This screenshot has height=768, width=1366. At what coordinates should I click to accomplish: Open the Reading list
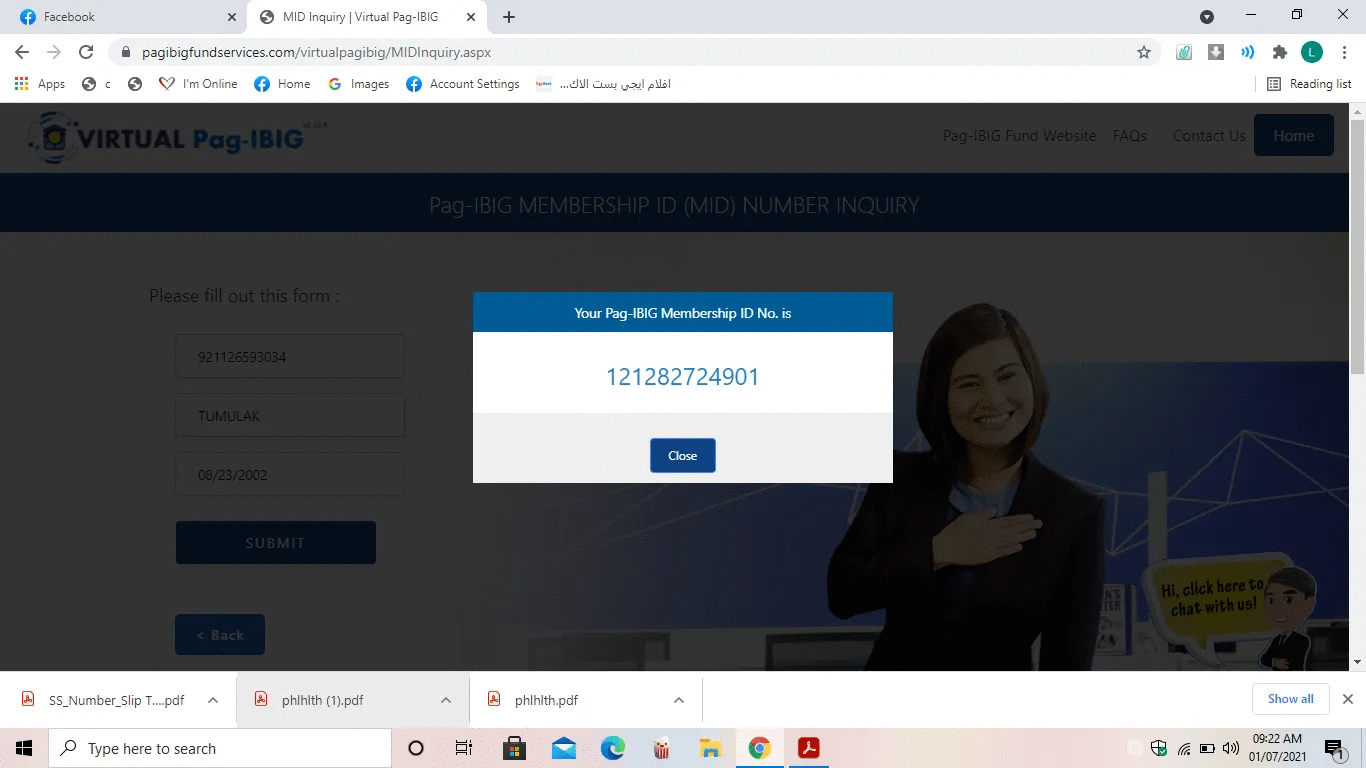coord(1309,84)
